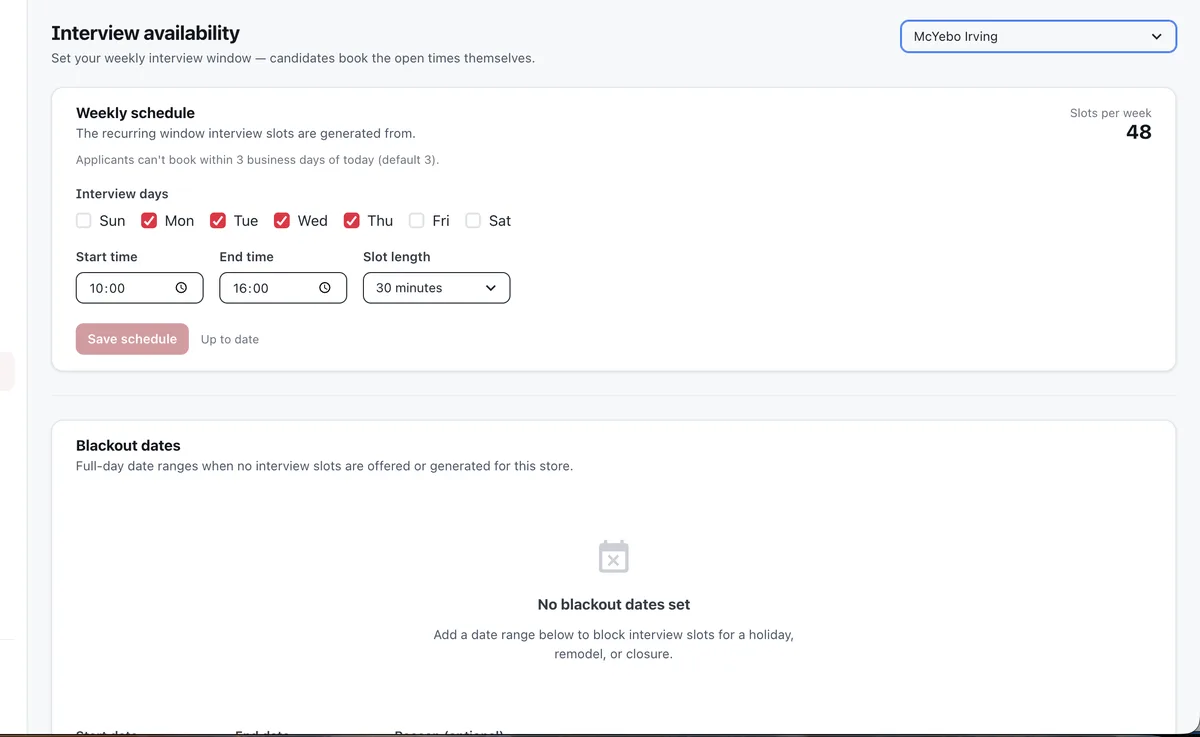Click the End time input showing 16:00
Viewport: 1200px width, 737px height.
(283, 288)
